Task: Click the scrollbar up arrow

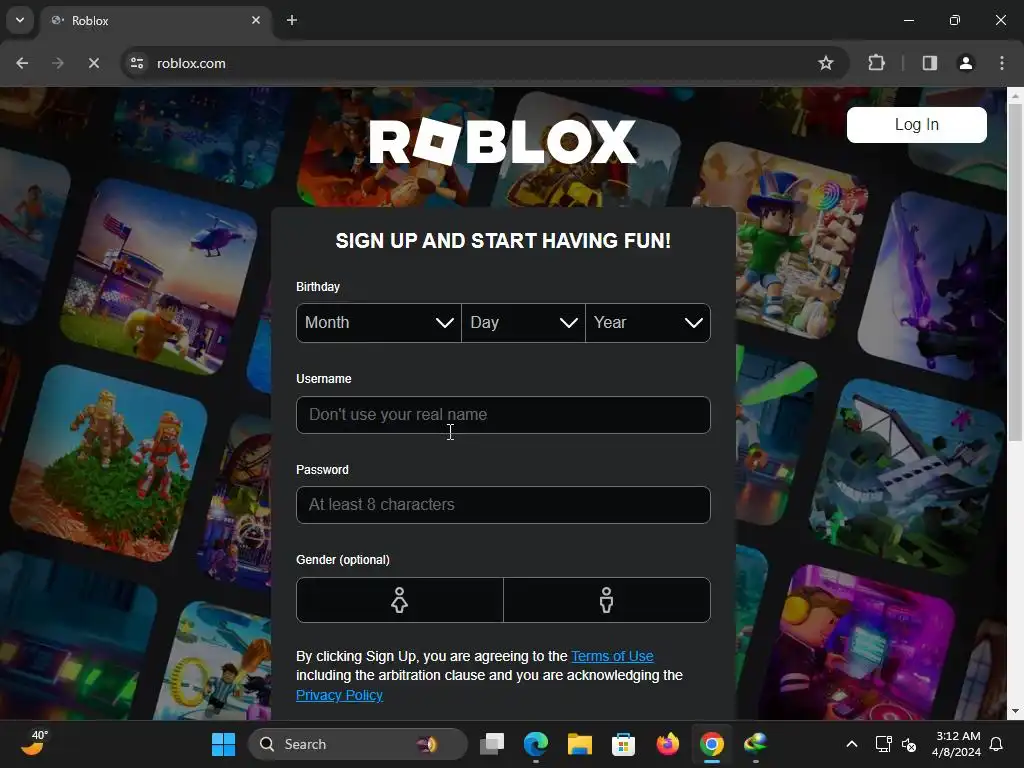Action: tap(1015, 96)
